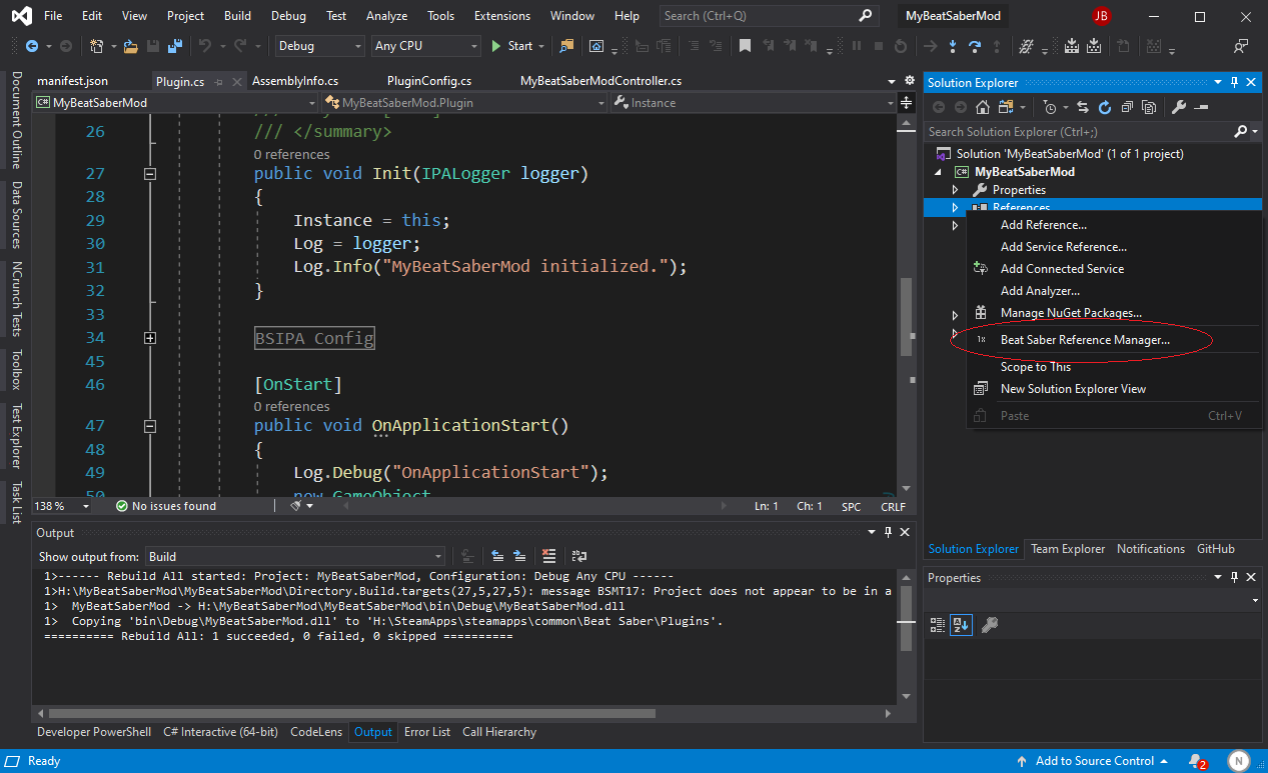The height and width of the screenshot is (773, 1268).
Task: Click the No issues found indicator
Action: [x=165, y=506]
